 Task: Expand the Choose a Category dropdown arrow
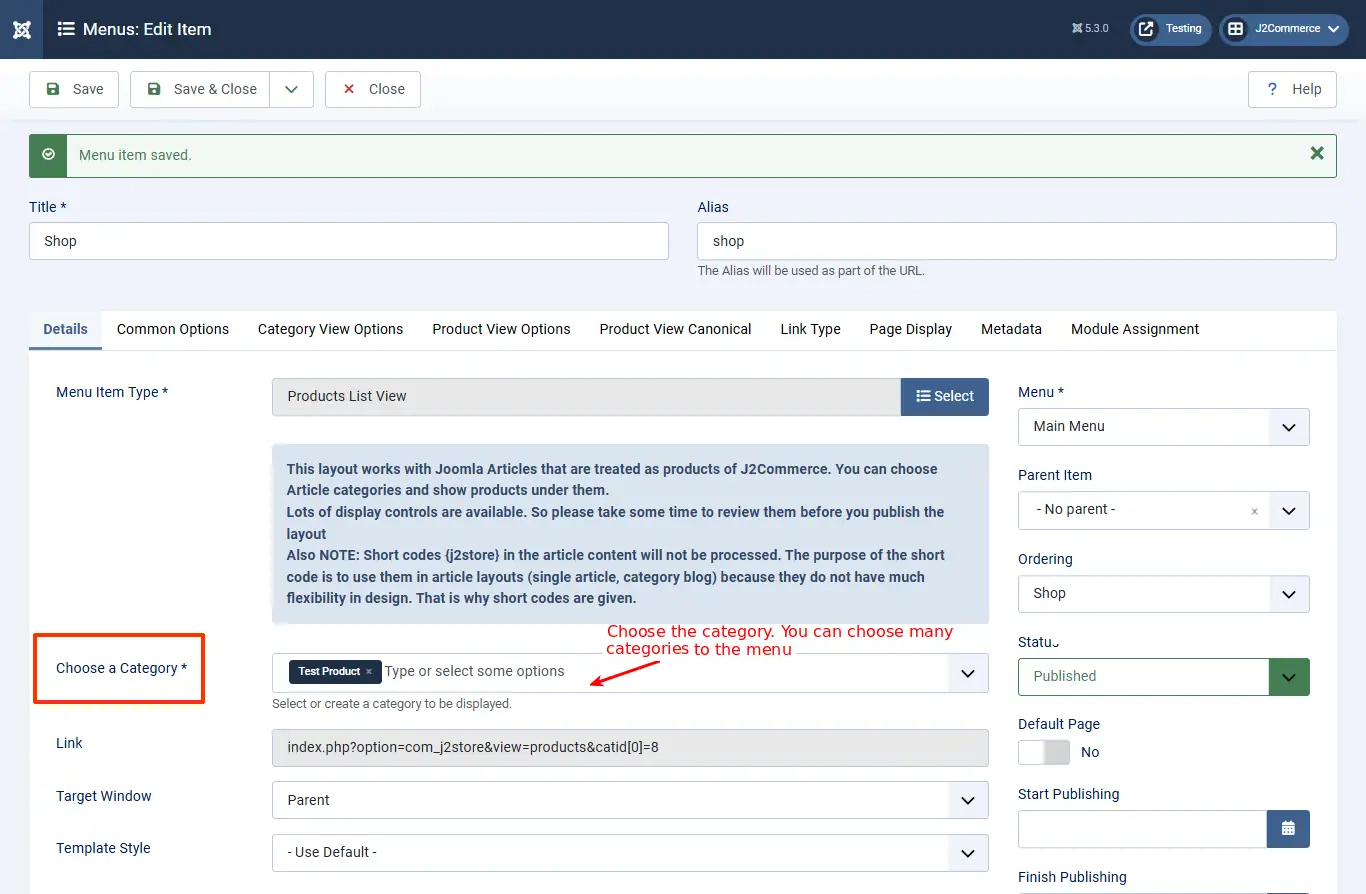(967, 673)
